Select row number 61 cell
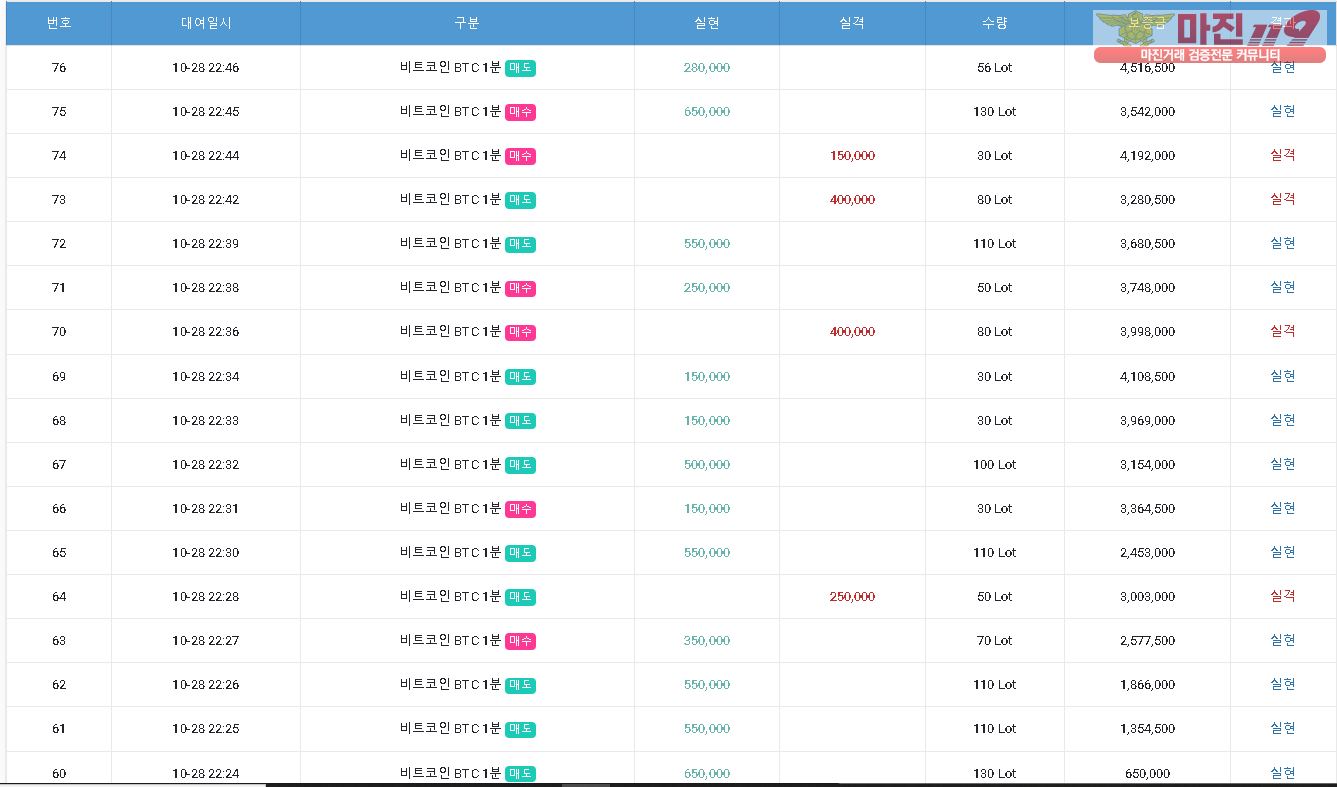Screen dimensions: 1337x787 59,729
